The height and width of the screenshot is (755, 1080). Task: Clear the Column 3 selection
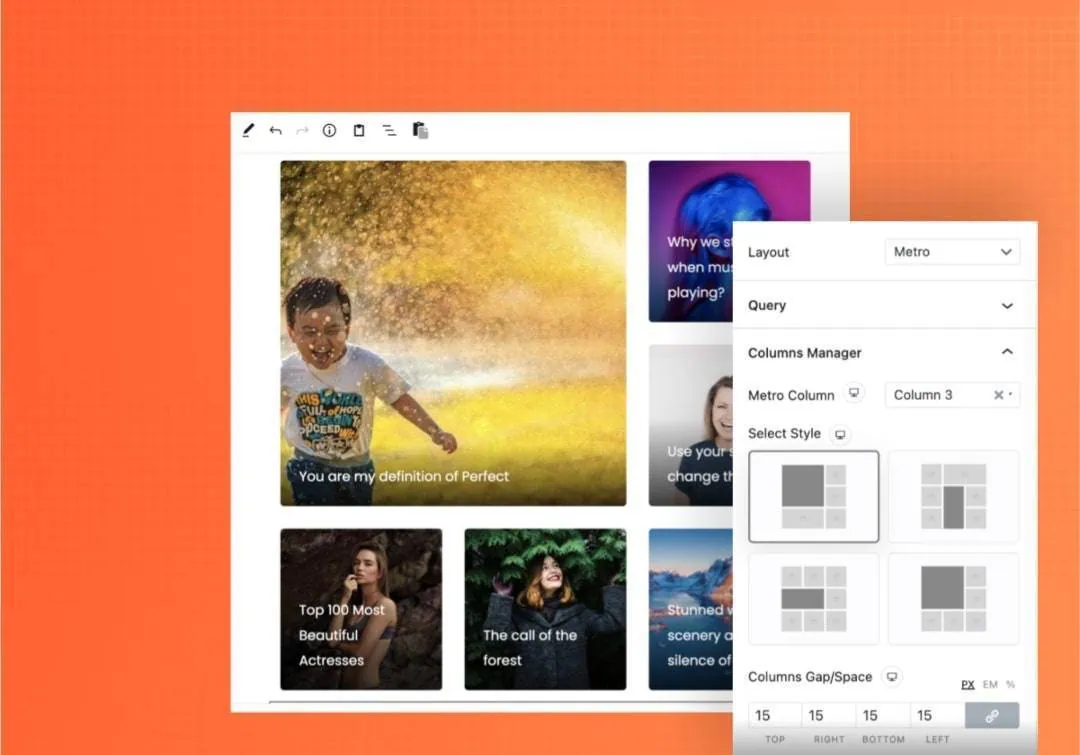coord(998,395)
